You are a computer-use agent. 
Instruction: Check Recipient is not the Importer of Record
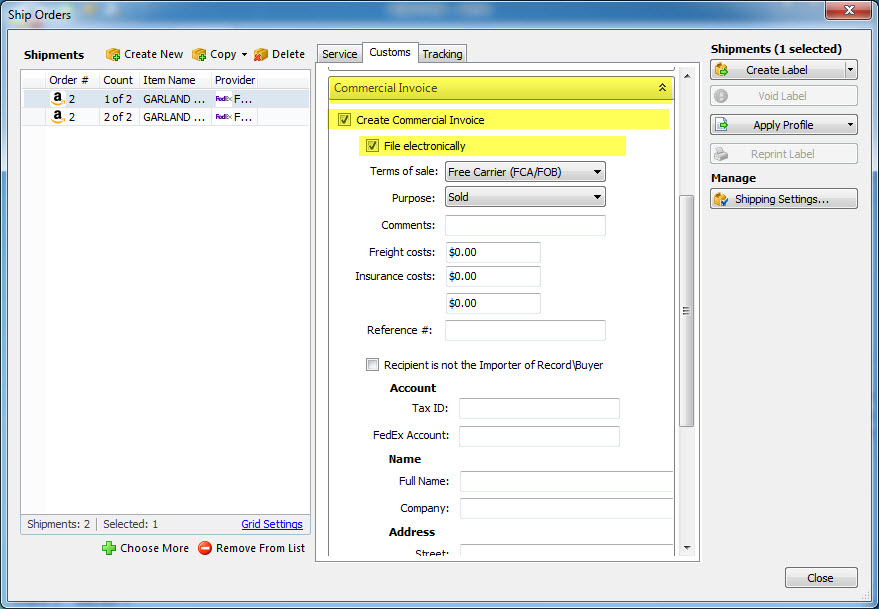373,365
